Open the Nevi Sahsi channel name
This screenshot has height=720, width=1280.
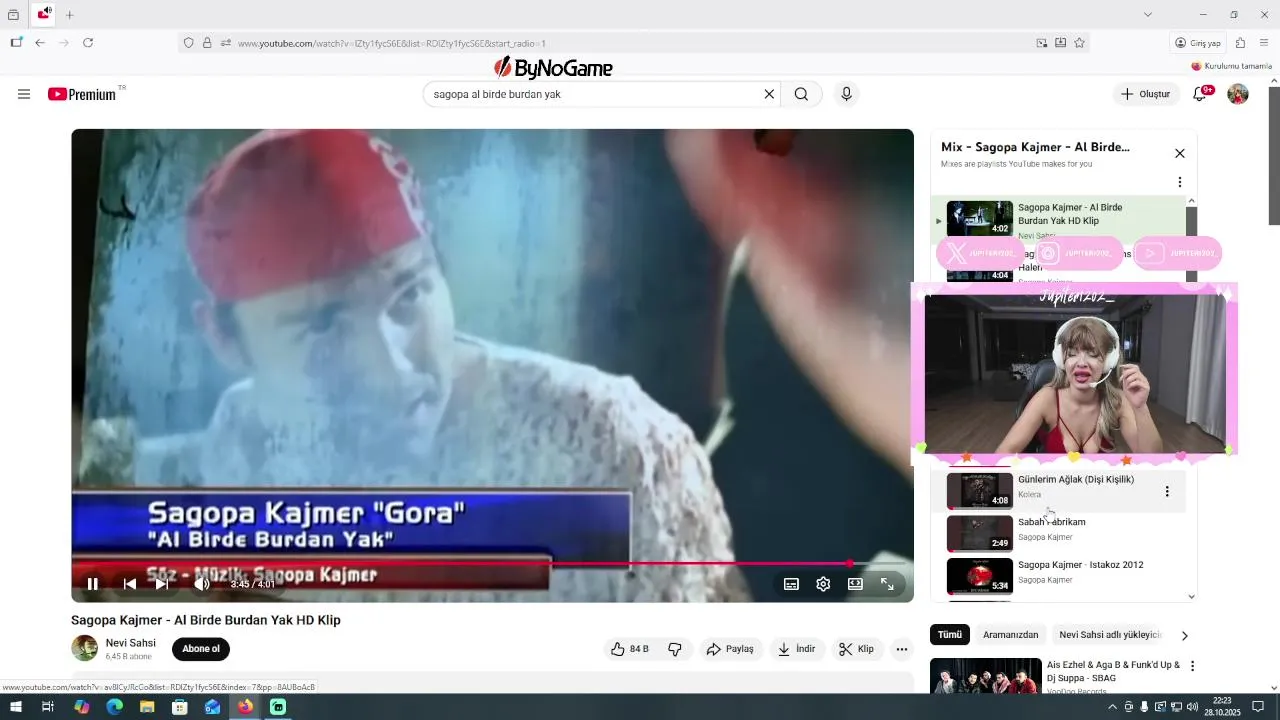pos(131,643)
